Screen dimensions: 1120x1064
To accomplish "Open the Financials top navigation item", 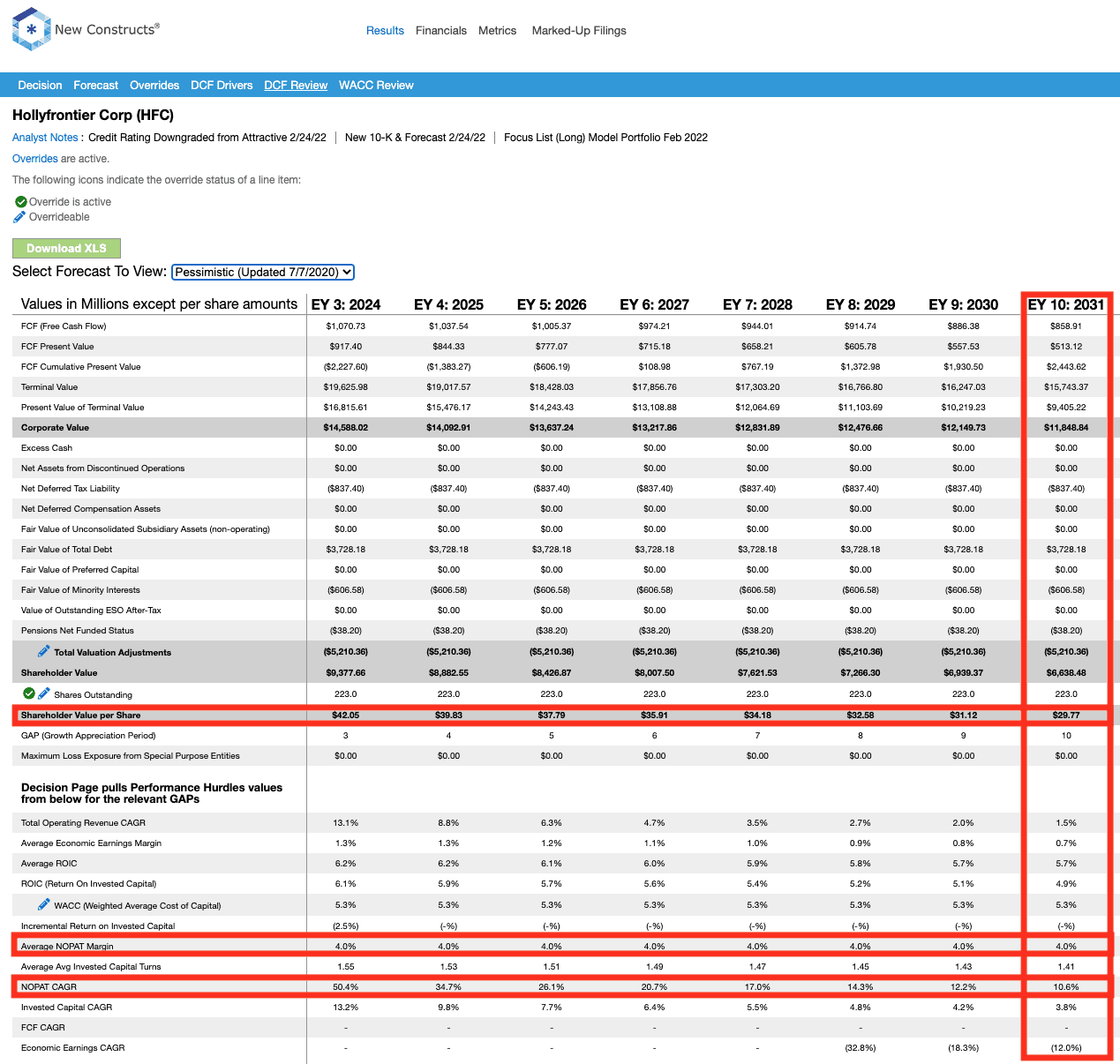I will (441, 30).
